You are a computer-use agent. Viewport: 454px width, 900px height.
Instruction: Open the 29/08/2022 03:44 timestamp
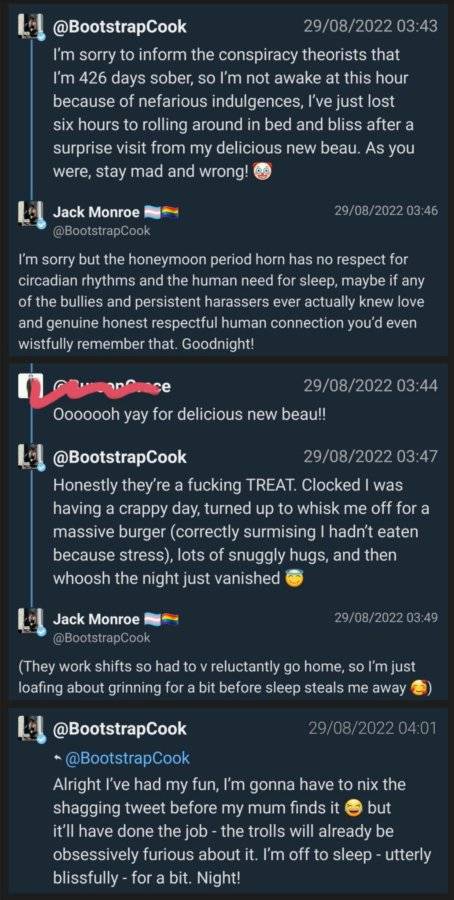pyautogui.click(x=370, y=386)
